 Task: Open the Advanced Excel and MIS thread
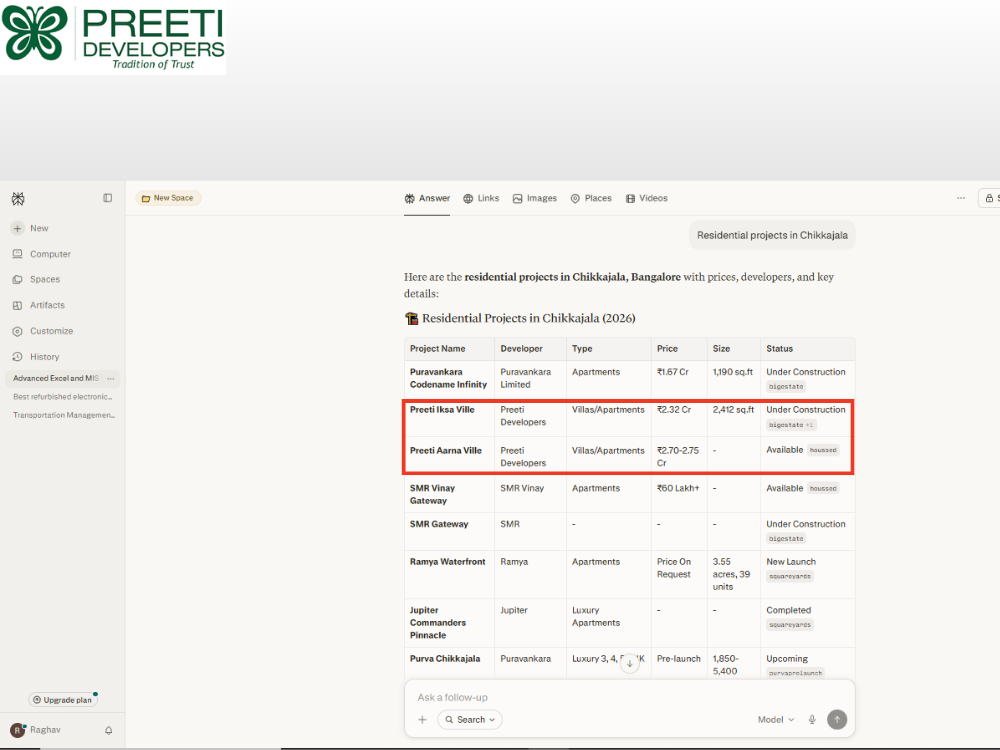(56, 378)
